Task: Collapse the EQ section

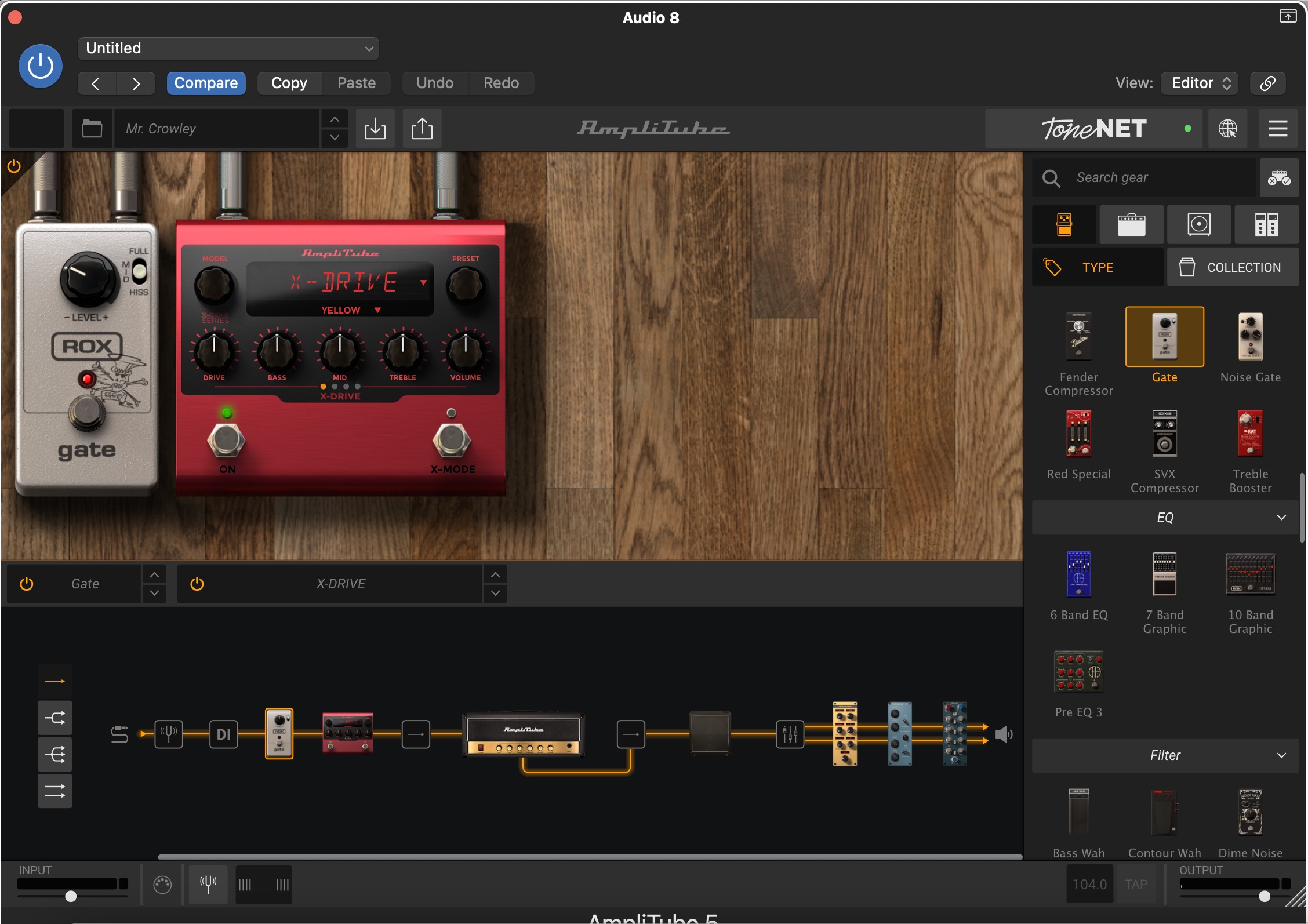Action: point(1165,518)
